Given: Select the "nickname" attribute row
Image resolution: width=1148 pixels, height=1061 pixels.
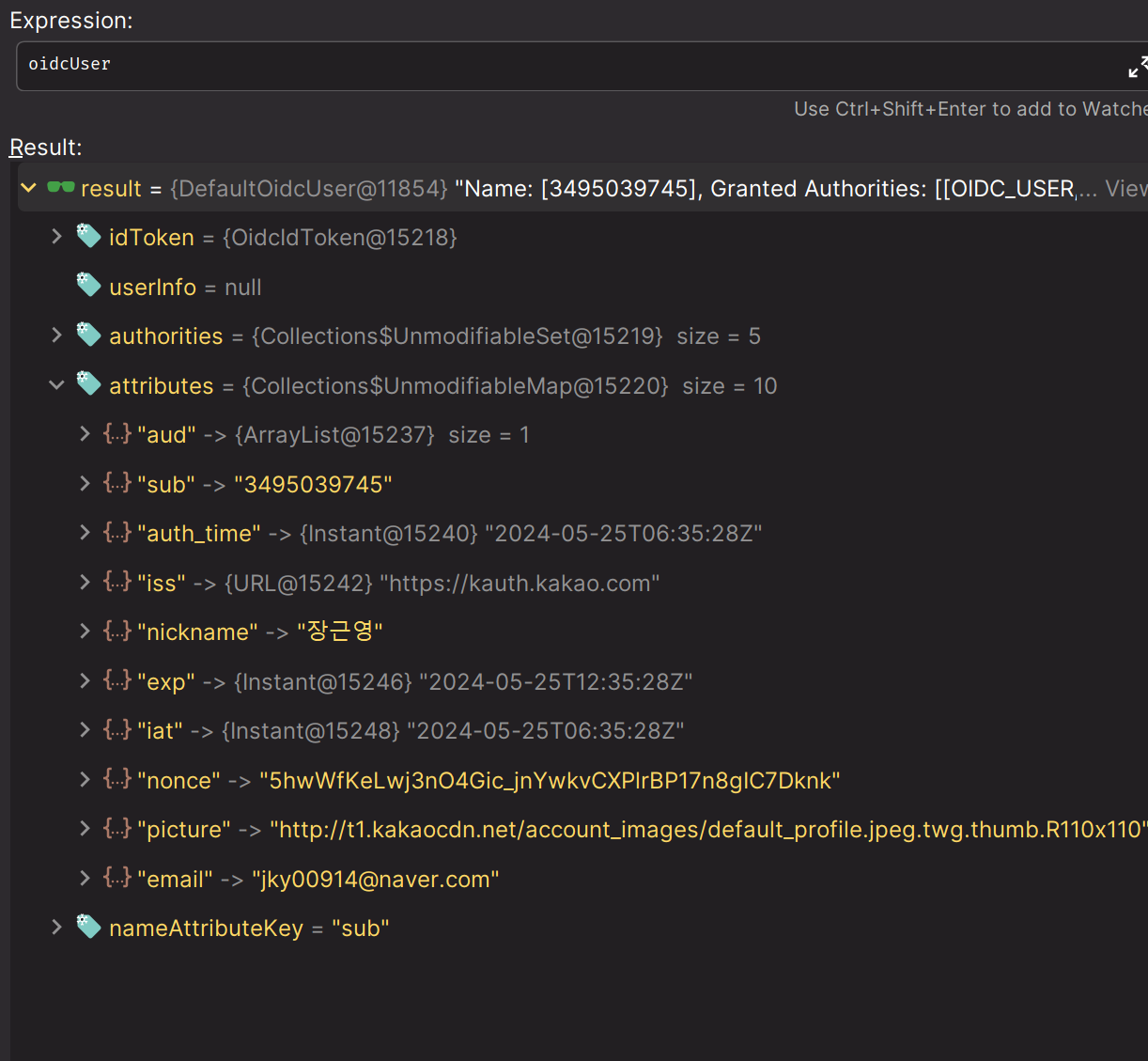Looking at the screenshot, I should point(260,632).
